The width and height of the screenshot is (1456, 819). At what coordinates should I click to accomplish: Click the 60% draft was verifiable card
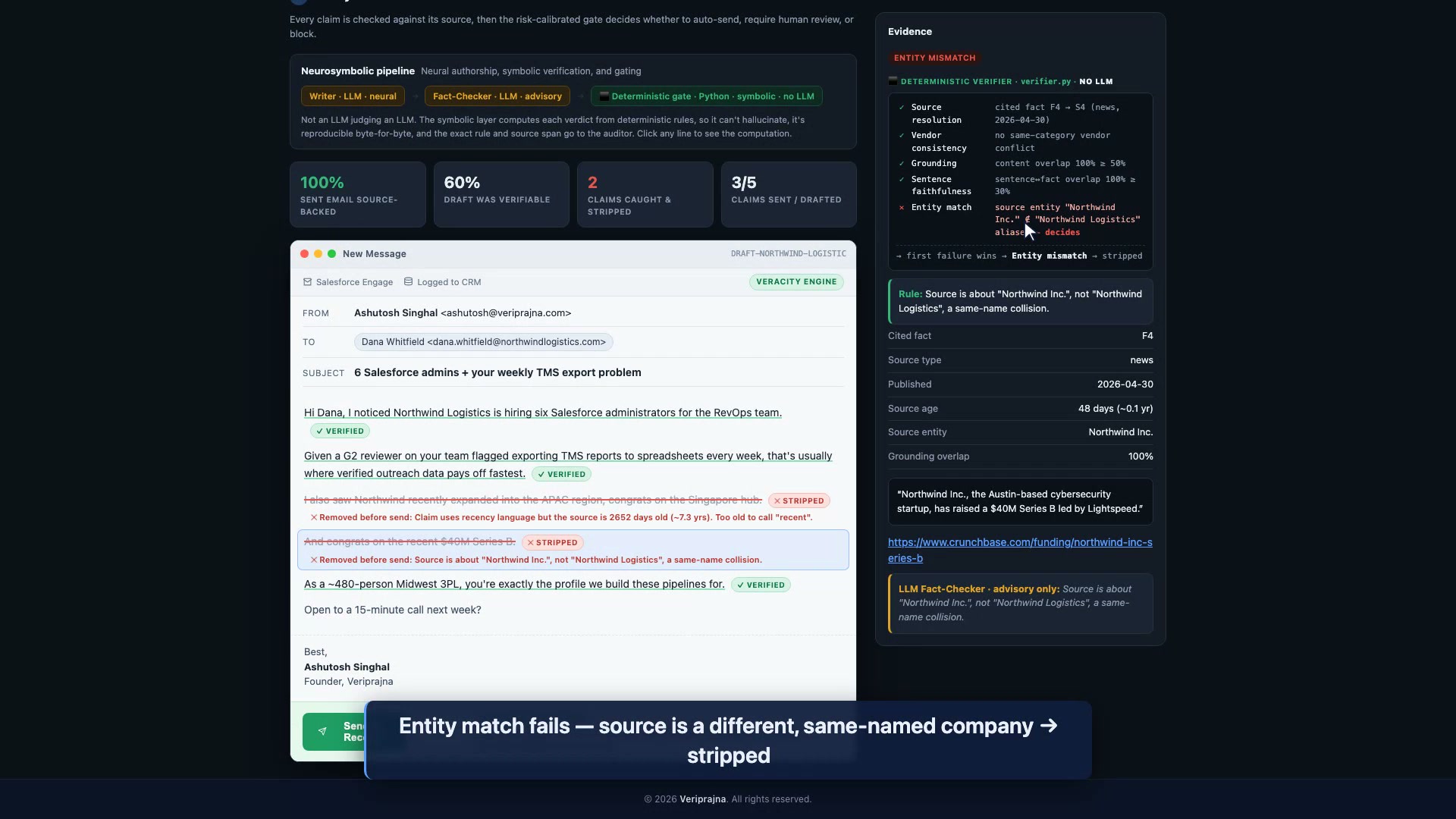point(501,195)
